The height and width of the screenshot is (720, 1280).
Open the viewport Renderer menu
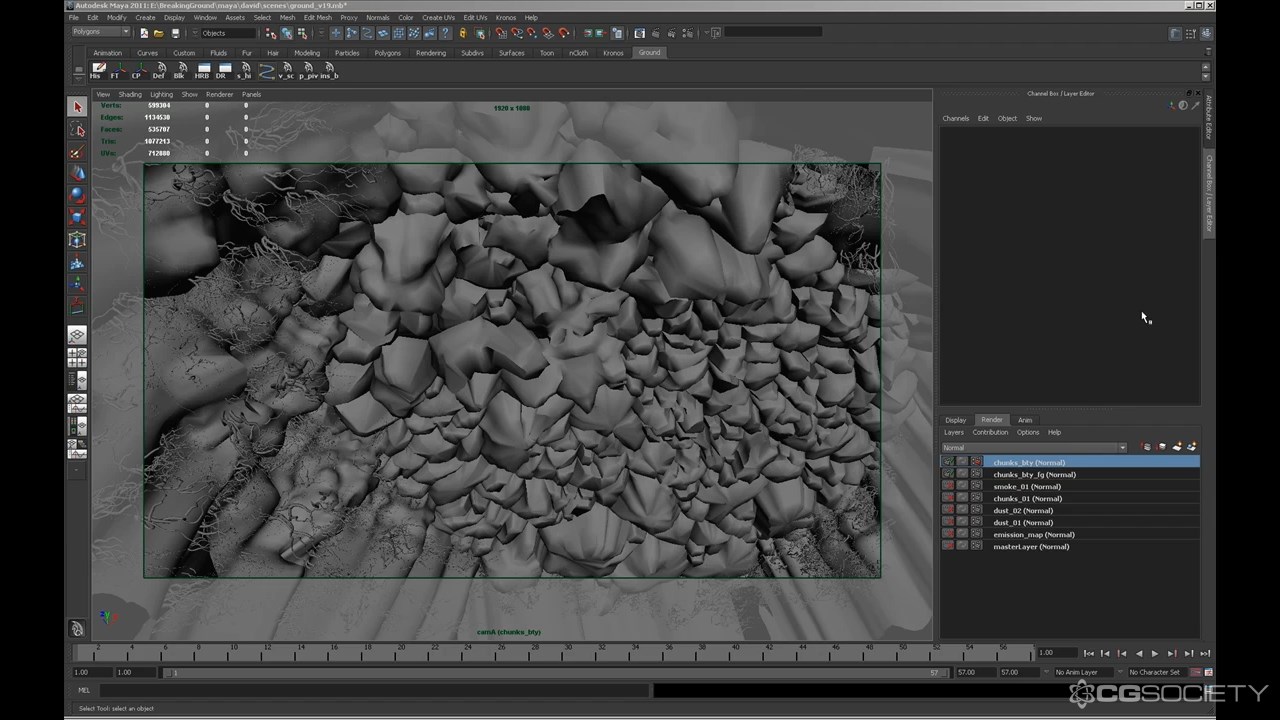[x=219, y=94]
